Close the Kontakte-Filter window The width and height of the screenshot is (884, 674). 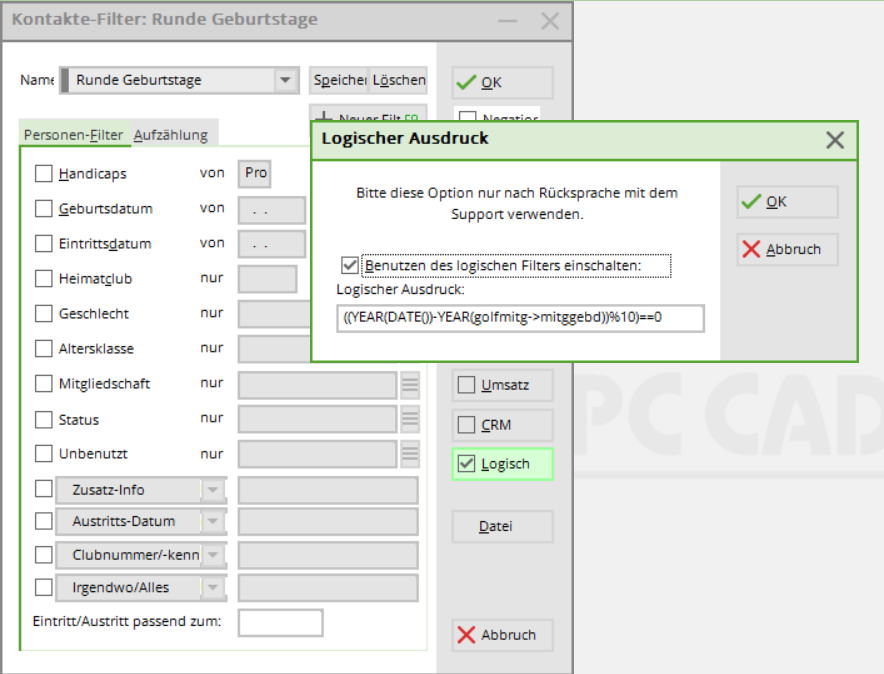pos(550,21)
